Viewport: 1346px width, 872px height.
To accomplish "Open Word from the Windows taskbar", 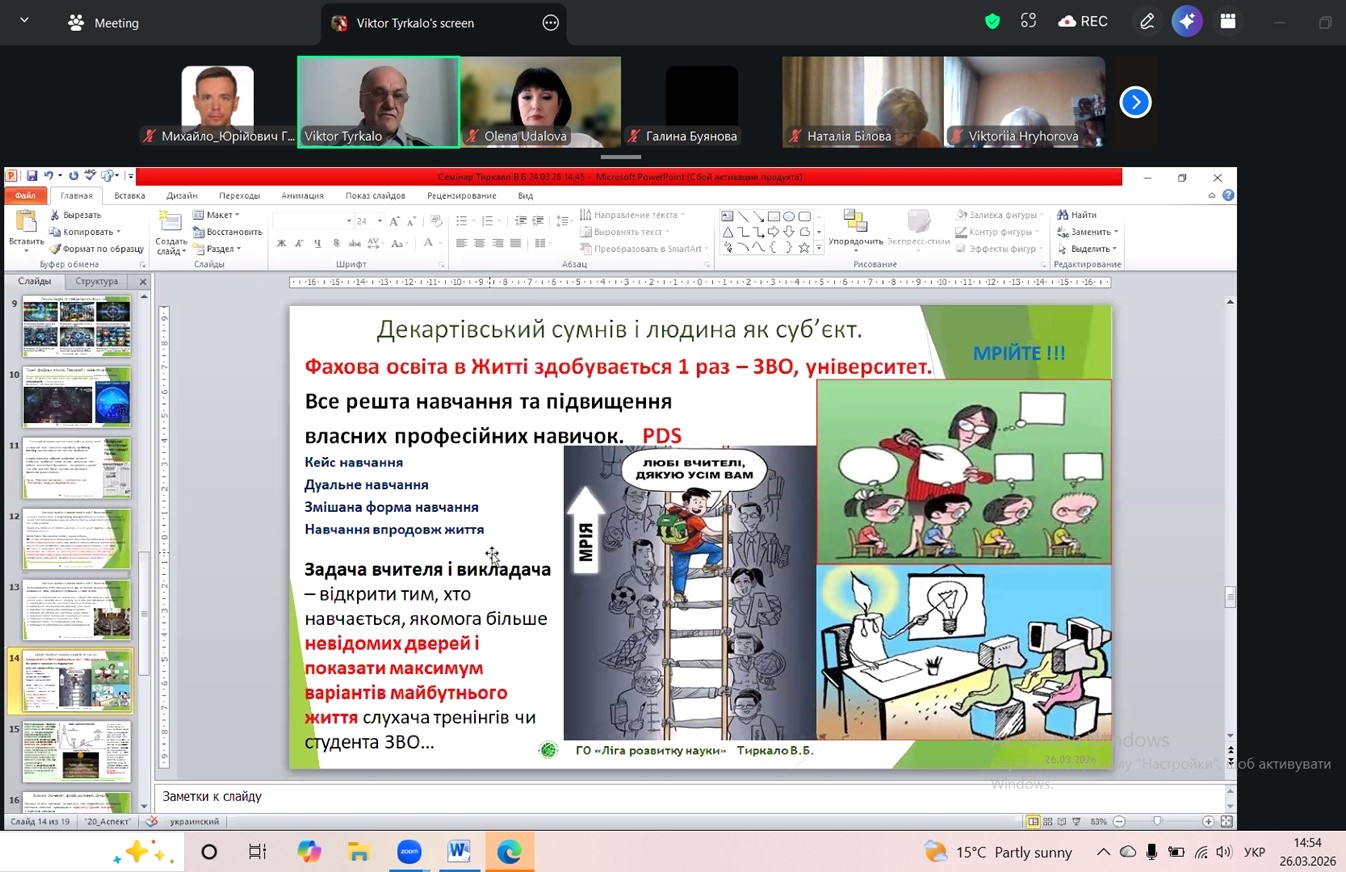I will (459, 852).
